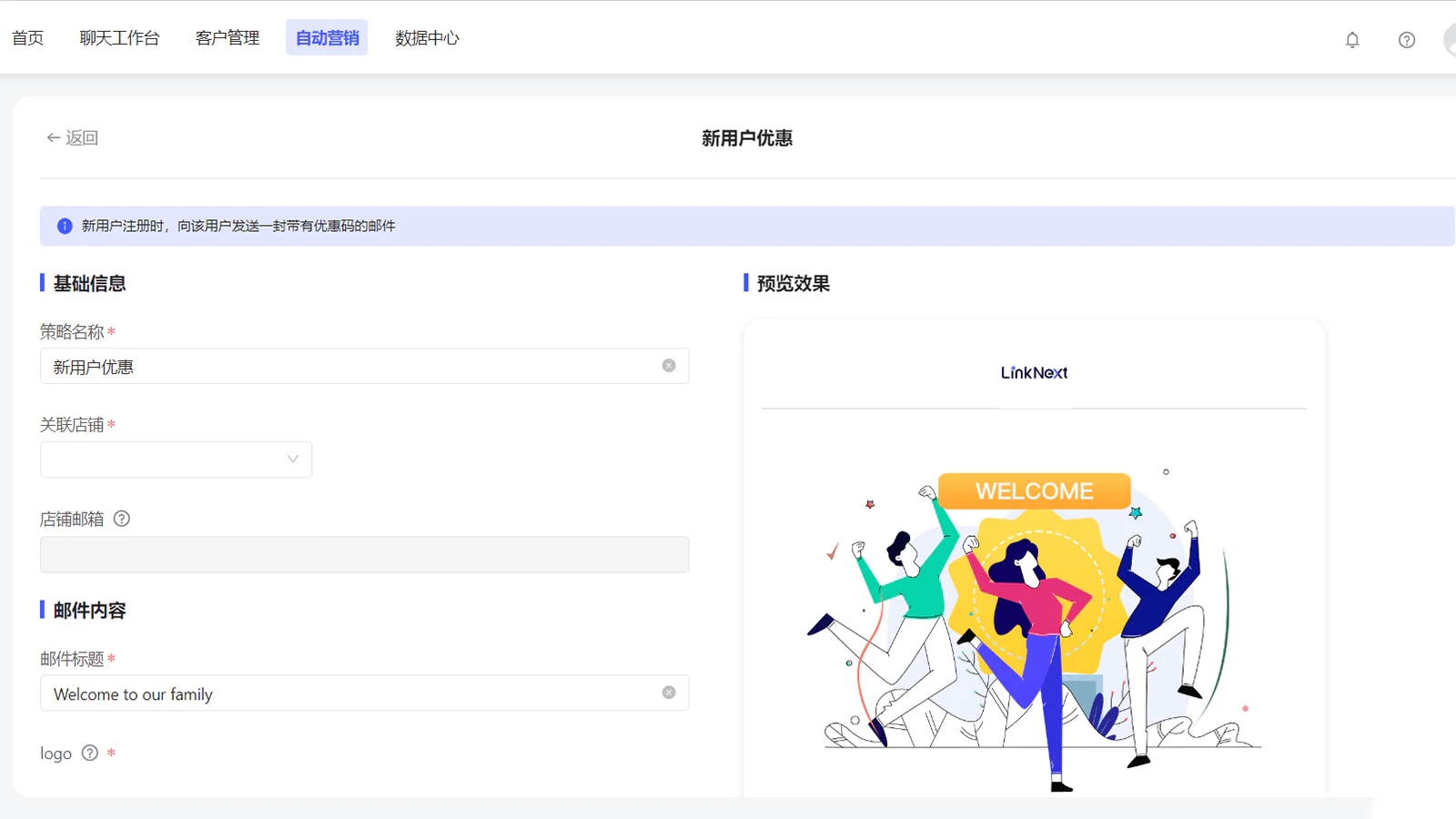Click the 邮件标题 input field
This screenshot has height=819, width=1456.
pos(346,693)
